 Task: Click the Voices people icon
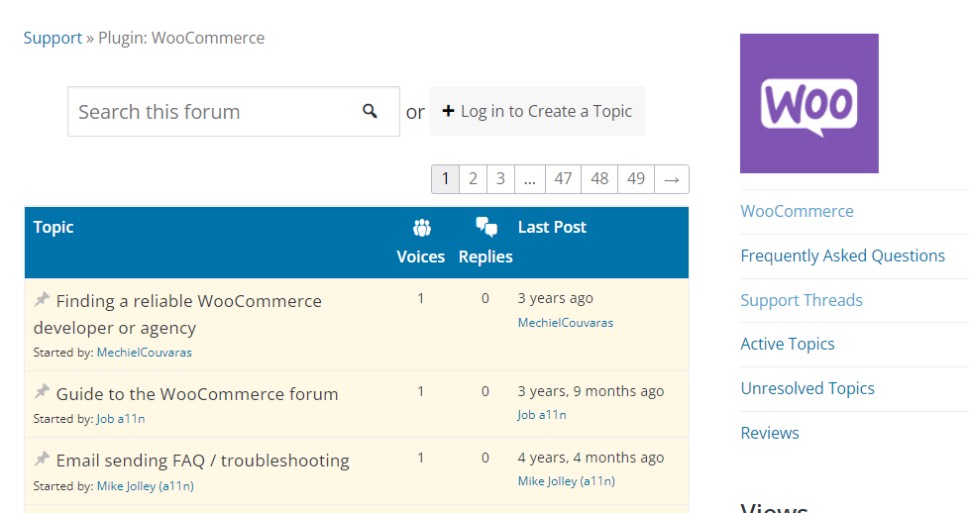click(421, 228)
